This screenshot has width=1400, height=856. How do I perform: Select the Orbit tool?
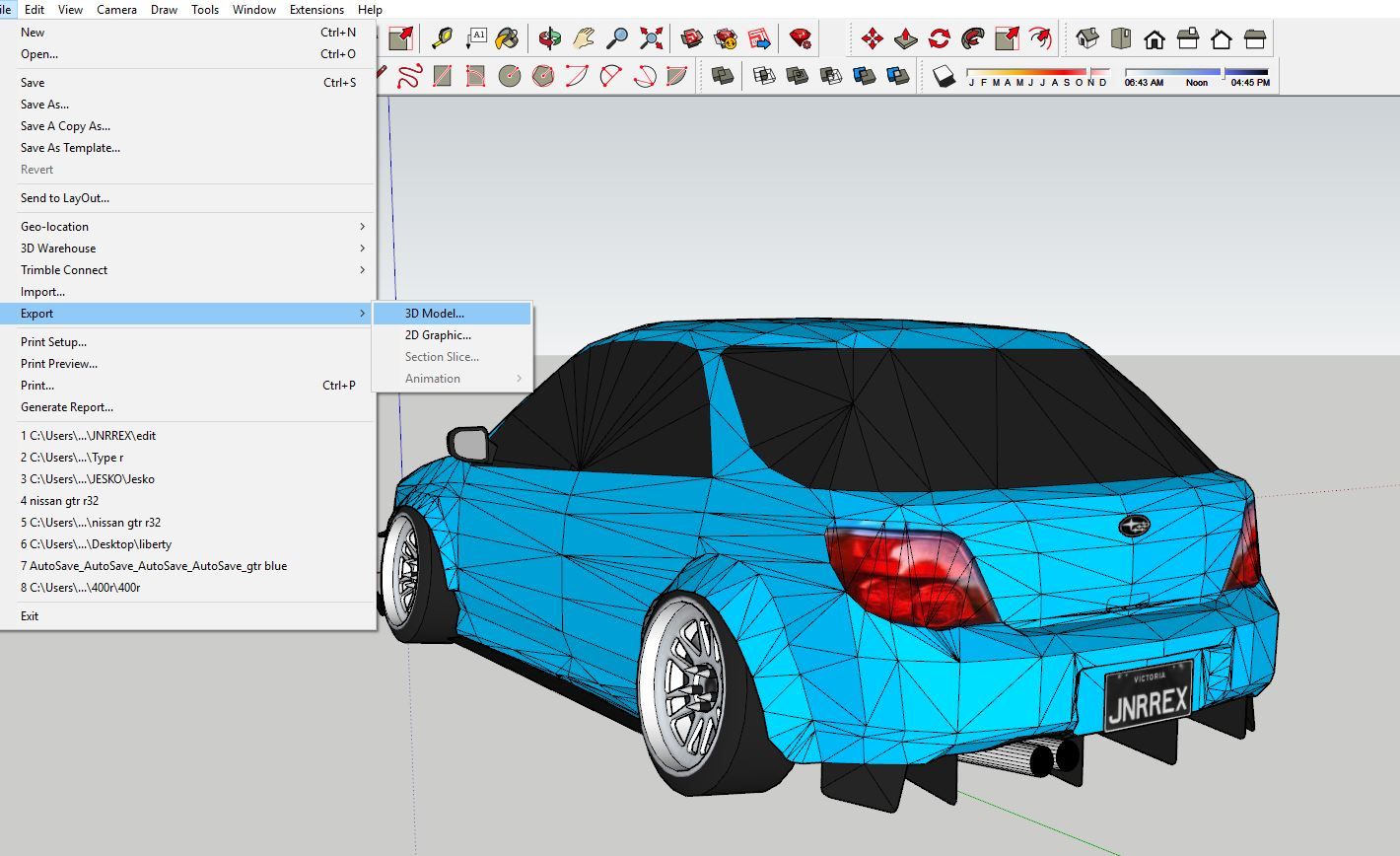[551, 39]
